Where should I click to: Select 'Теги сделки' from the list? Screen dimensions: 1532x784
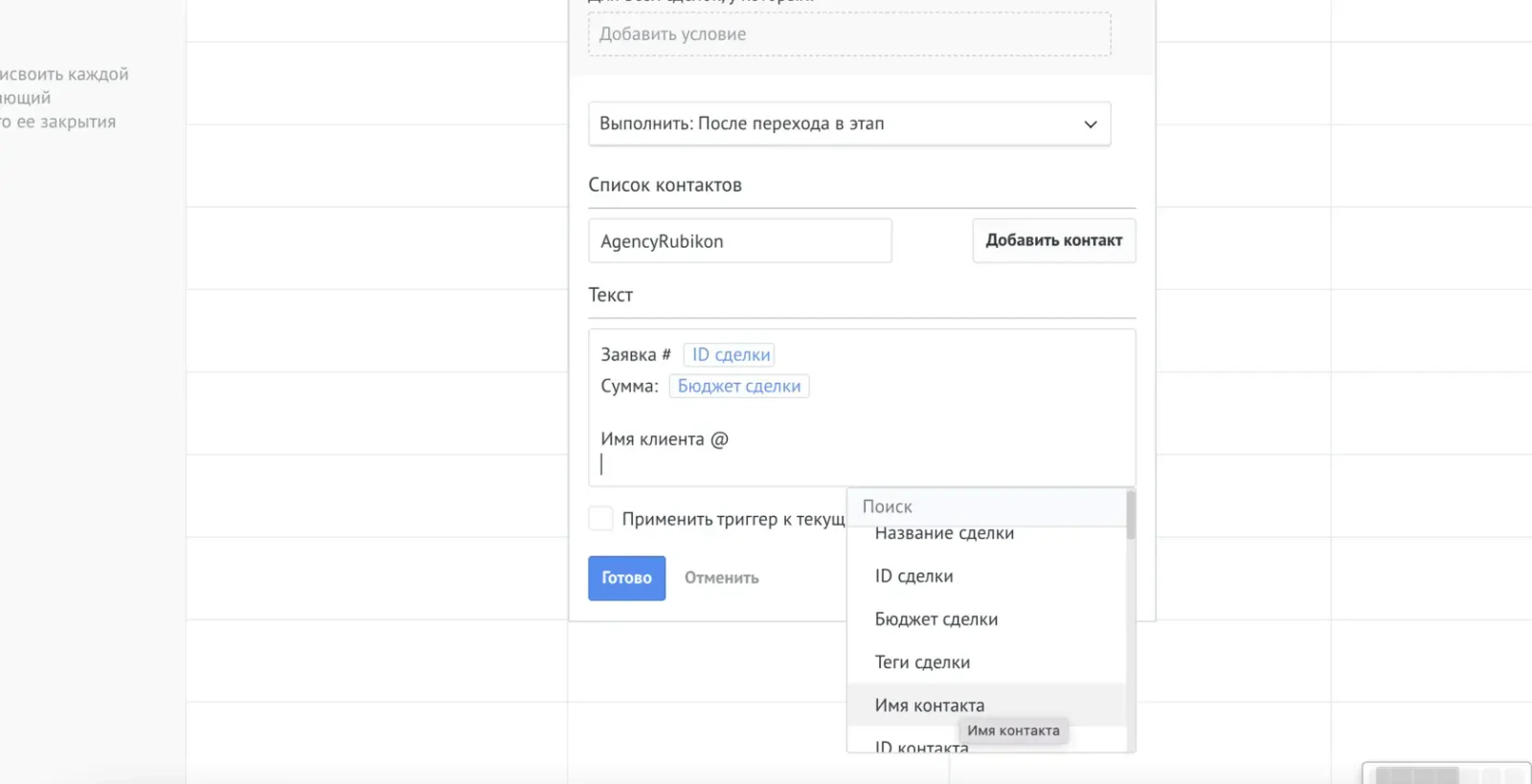point(986,662)
